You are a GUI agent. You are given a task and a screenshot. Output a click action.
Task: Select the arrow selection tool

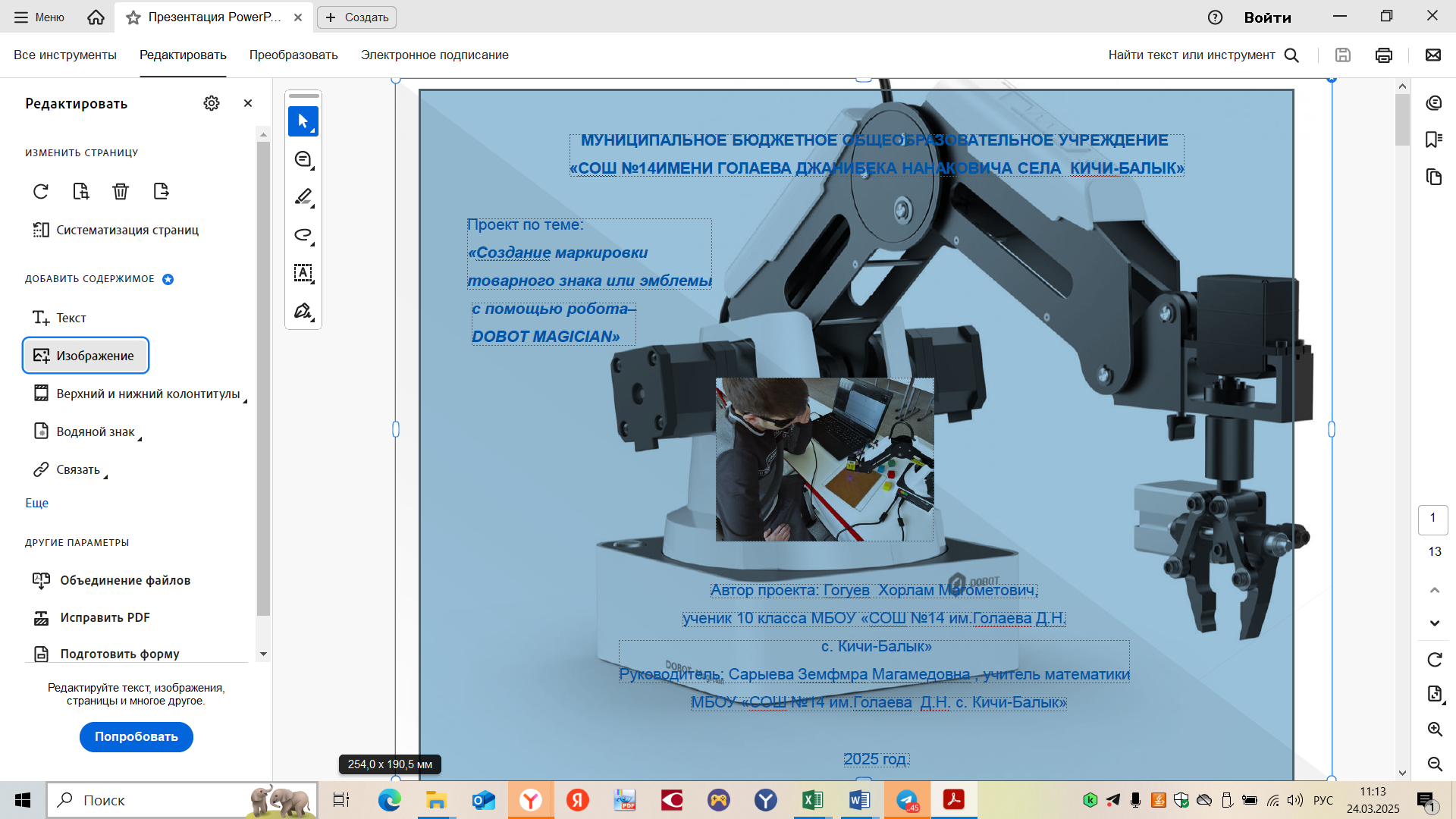(303, 121)
